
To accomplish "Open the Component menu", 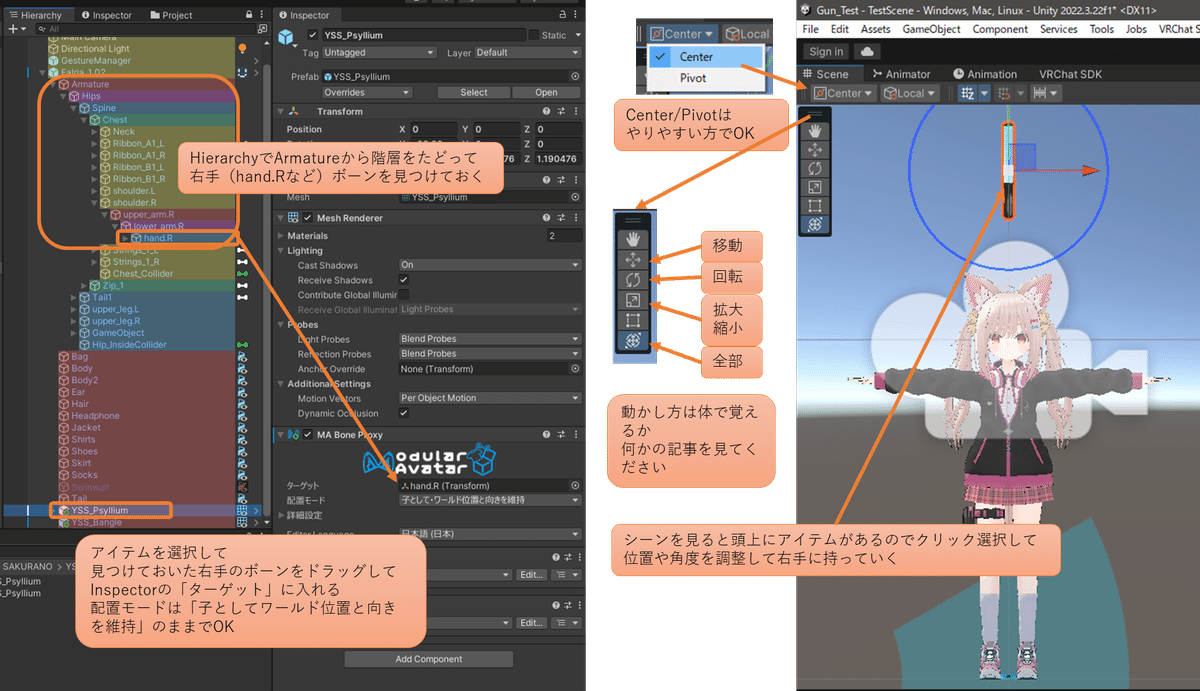I will [1000, 30].
